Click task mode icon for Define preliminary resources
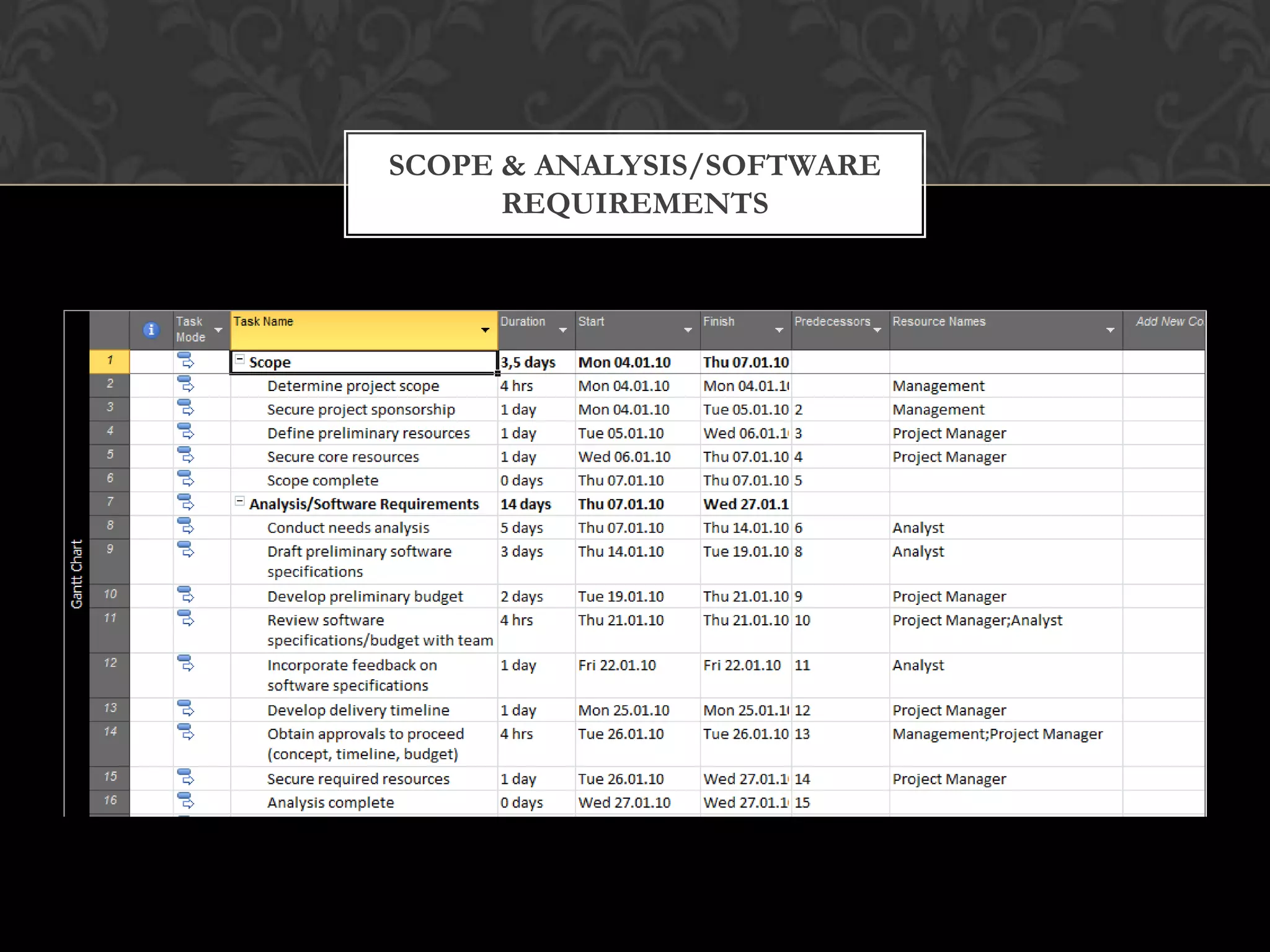 185,431
